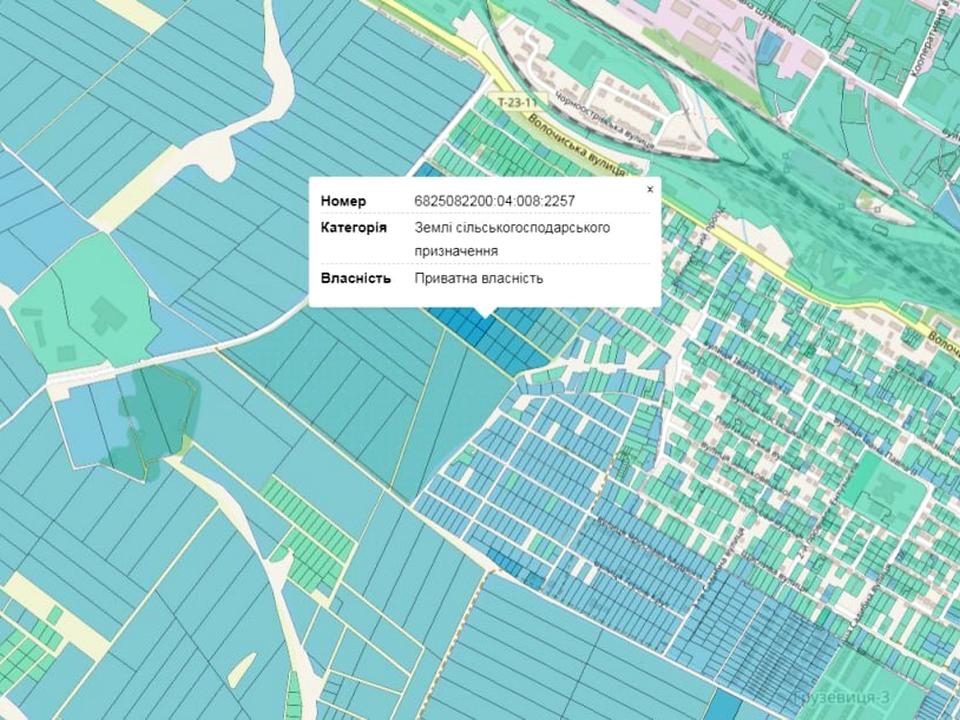Click the Категорія row label
The width and height of the screenshot is (960, 720).
coord(354,228)
